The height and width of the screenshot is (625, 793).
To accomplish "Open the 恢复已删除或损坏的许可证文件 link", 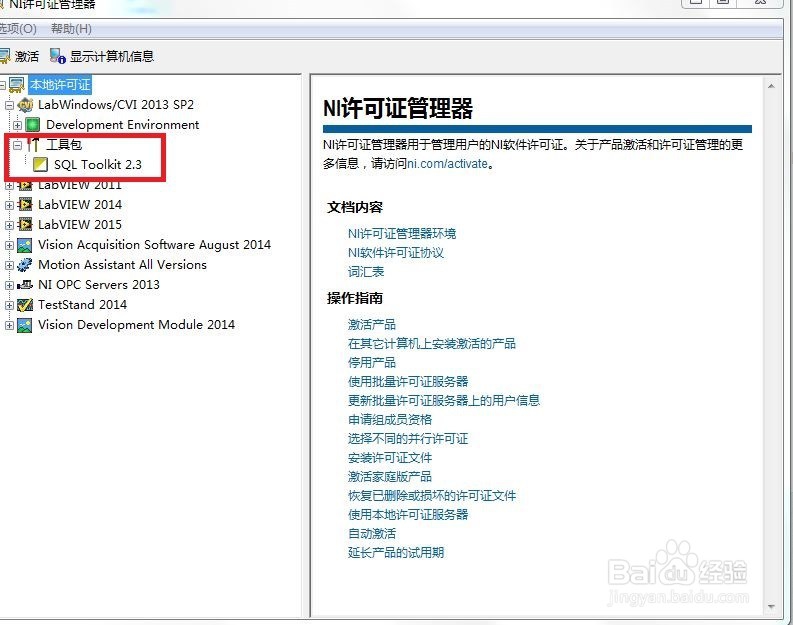I will click(432, 496).
